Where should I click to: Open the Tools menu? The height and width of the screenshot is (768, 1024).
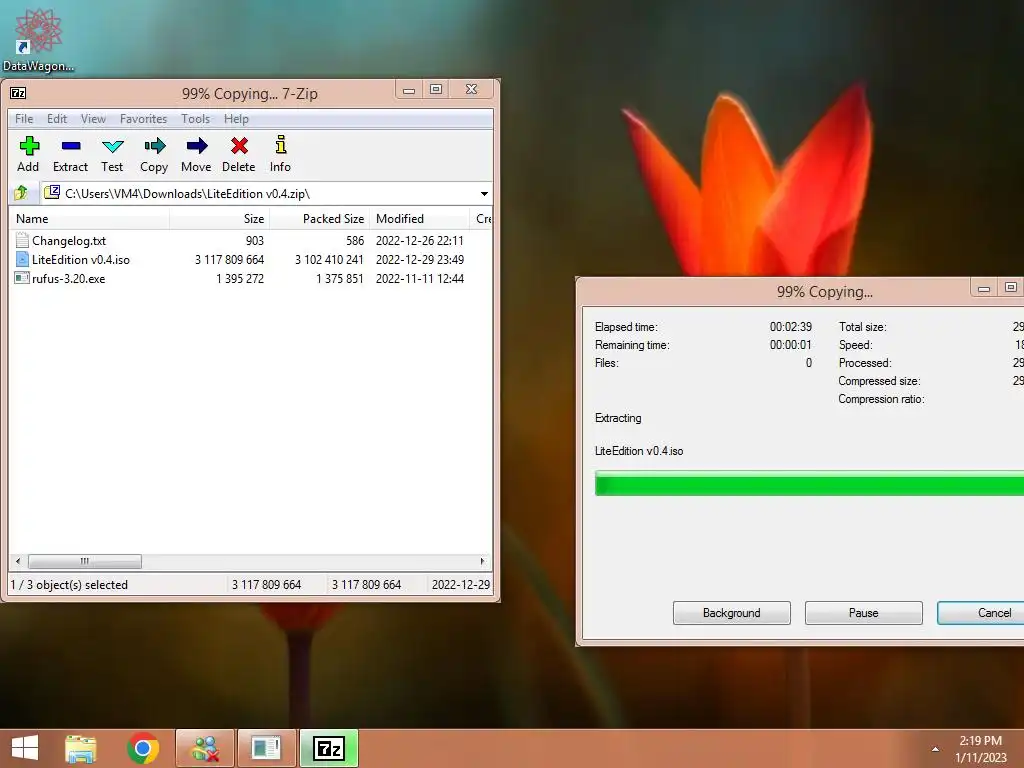click(196, 119)
